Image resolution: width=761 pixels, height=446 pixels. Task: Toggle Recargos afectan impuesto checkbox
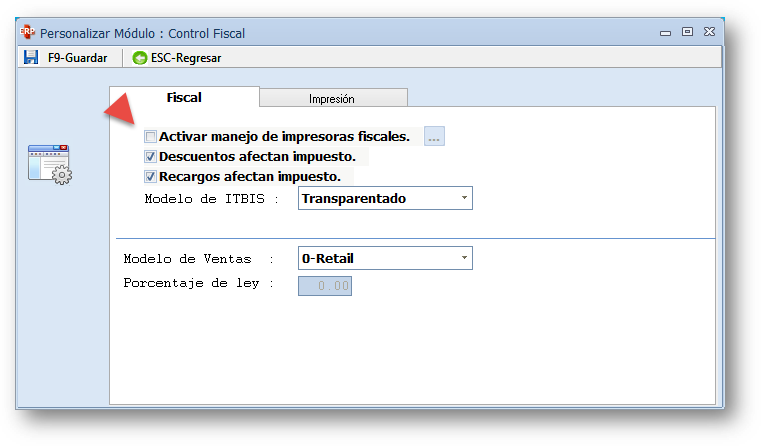click(151, 177)
